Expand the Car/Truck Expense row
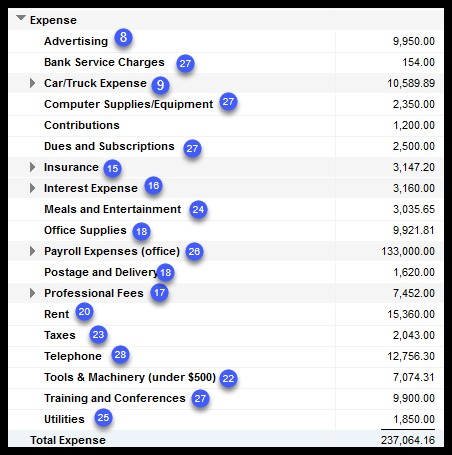The width and height of the screenshot is (452, 455). click(x=32, y=83)
